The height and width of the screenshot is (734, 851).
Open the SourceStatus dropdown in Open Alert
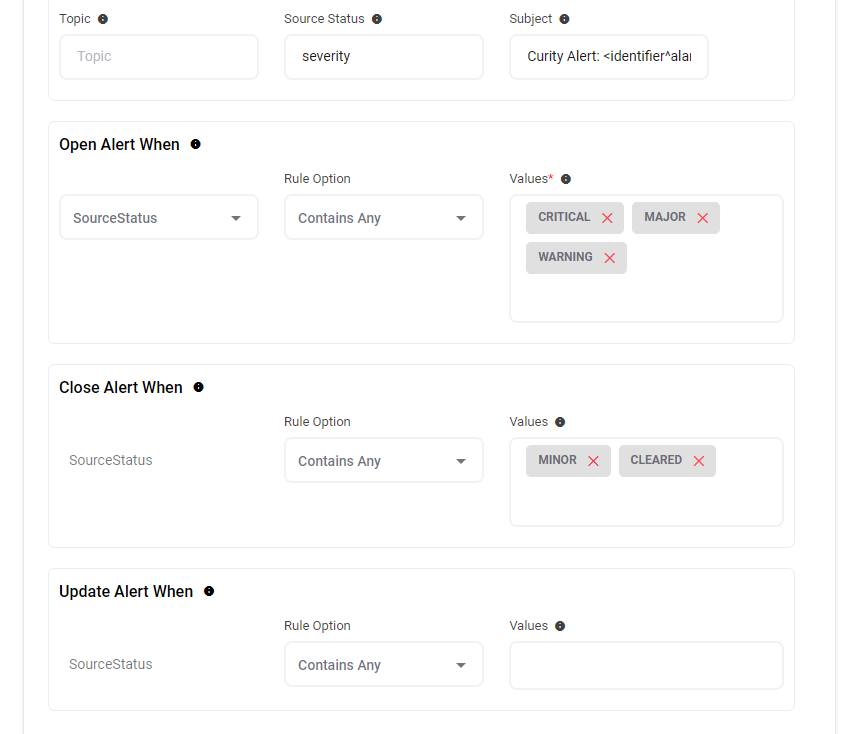pyautogui.click(x=159, y=218)
